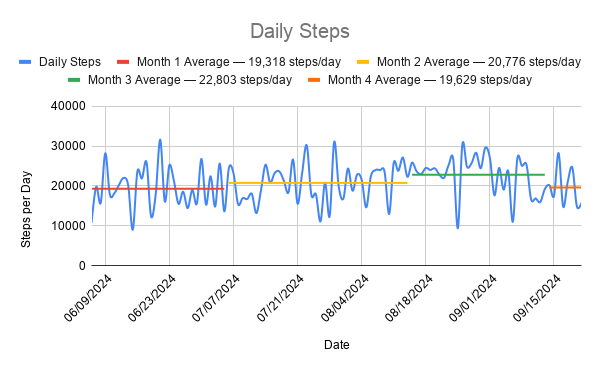Click the y-axis label 30000
Screen dimensions: 600x371
(x=68, y=146)
